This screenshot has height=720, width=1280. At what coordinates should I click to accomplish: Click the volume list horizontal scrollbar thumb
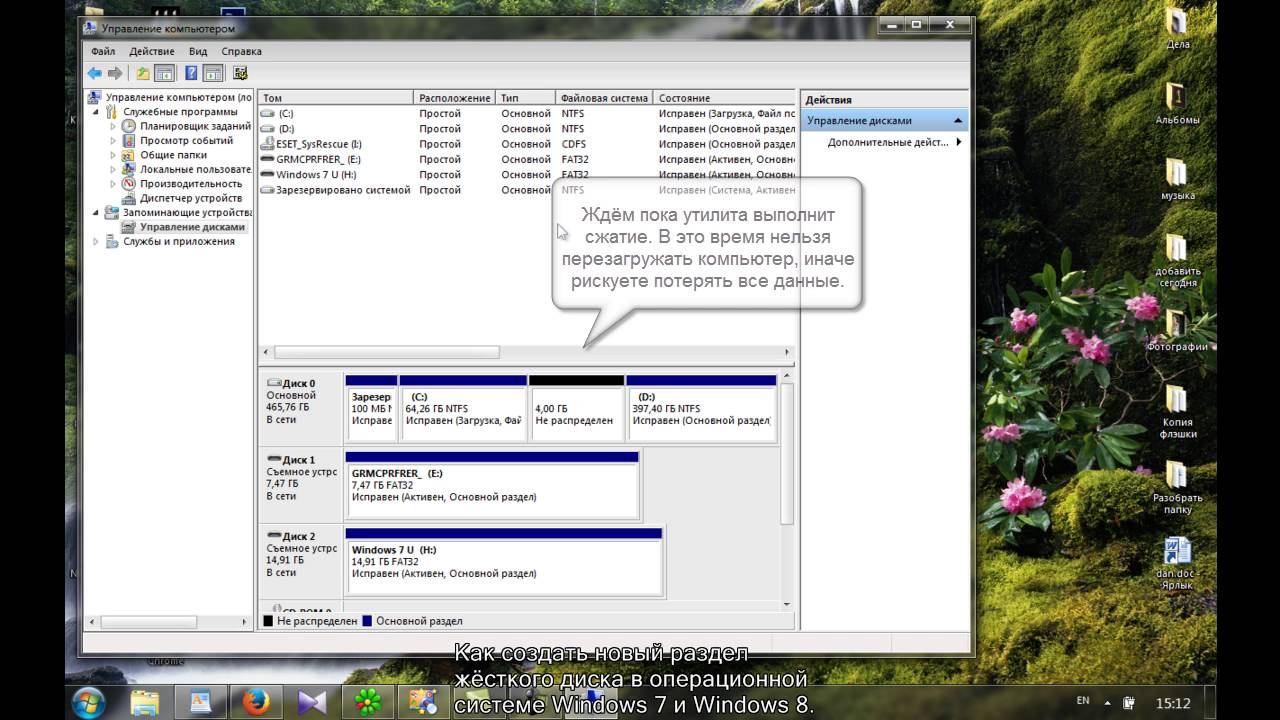point(387,352)
